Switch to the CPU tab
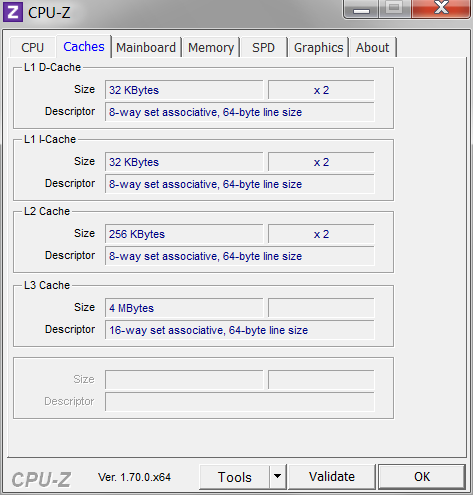This screenshot has width=473, height=495. [32, 47]
